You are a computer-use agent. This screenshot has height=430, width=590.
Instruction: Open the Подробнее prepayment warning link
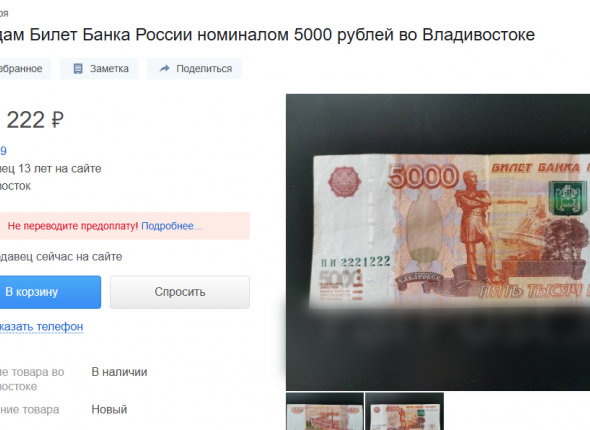172,226
